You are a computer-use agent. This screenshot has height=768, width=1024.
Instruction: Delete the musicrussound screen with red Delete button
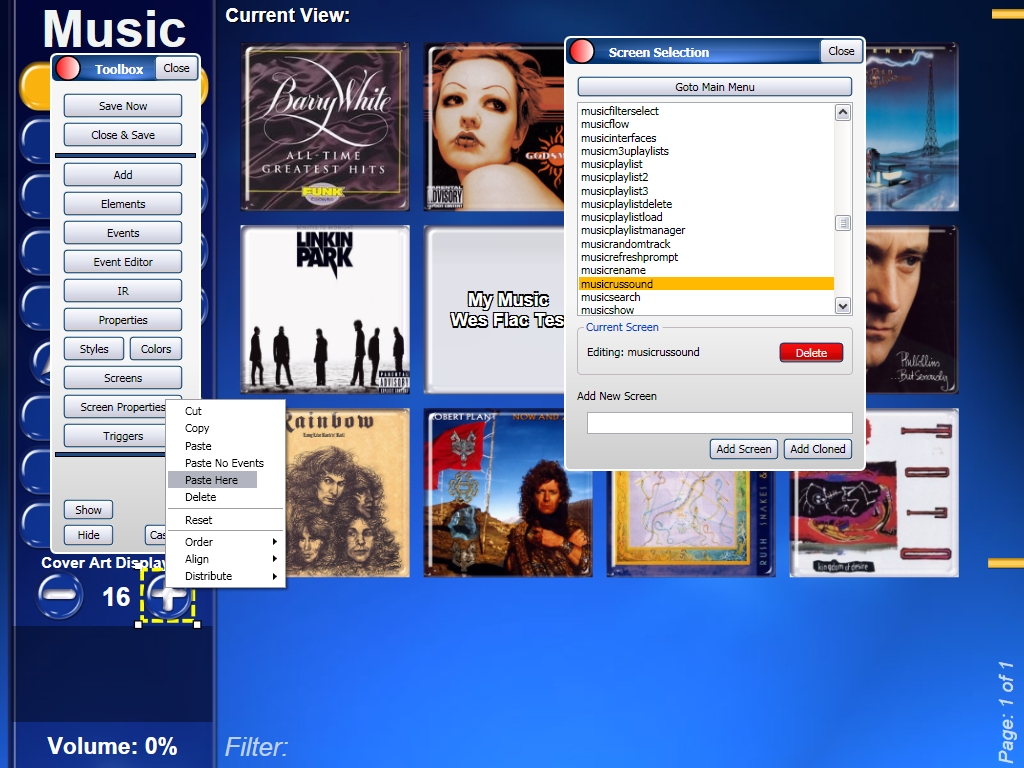pyautogui.click(x=811, y=353)
